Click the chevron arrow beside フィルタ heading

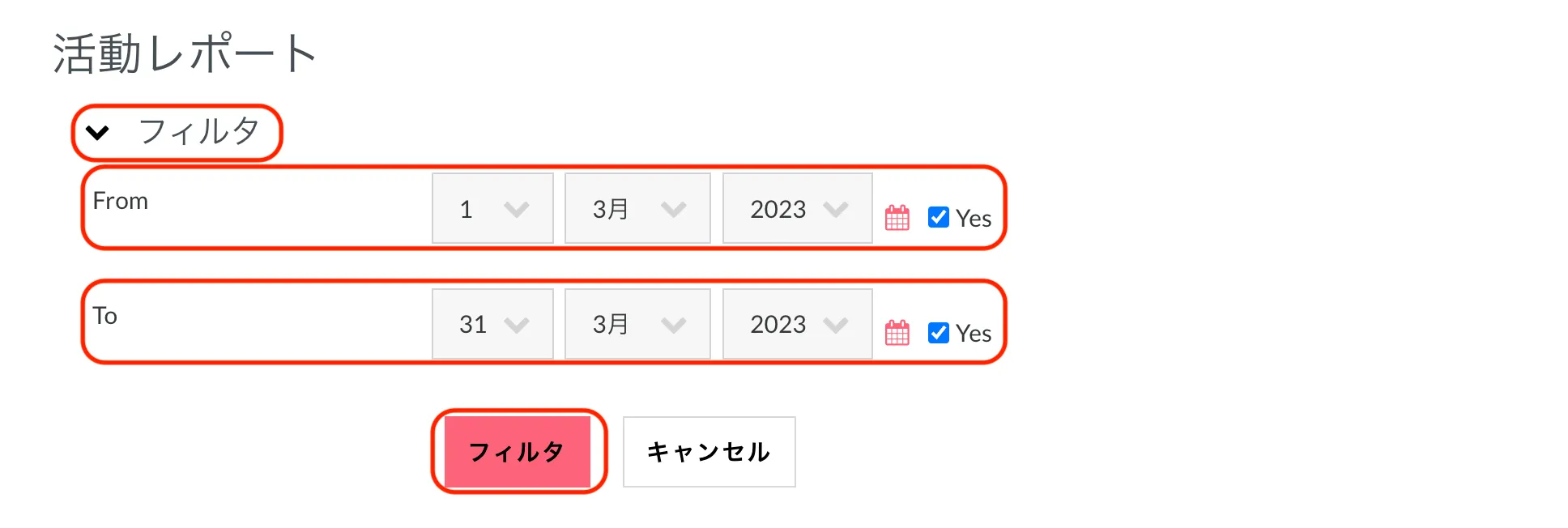coord(97,133)
